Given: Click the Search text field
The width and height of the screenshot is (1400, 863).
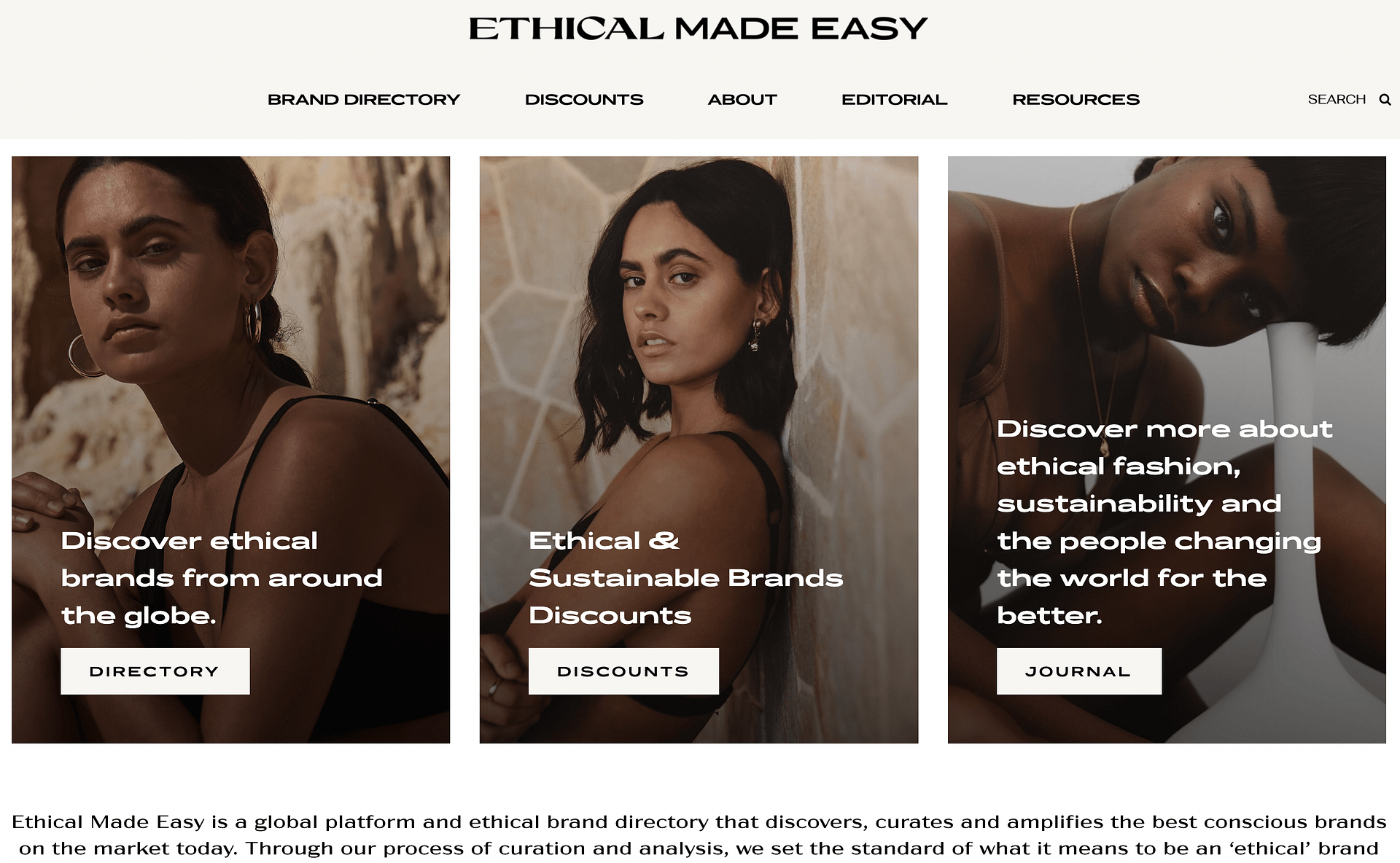Looking at the screenshot, I should pos(1336,100).
